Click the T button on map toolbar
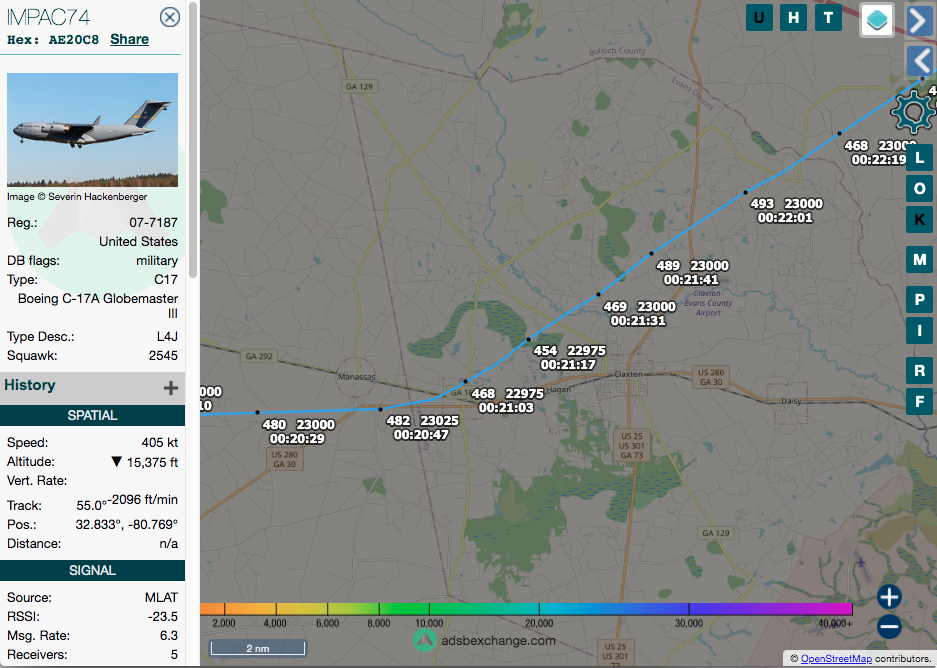The height and width of the screenshot is (668, 937). tap(828, 17)
